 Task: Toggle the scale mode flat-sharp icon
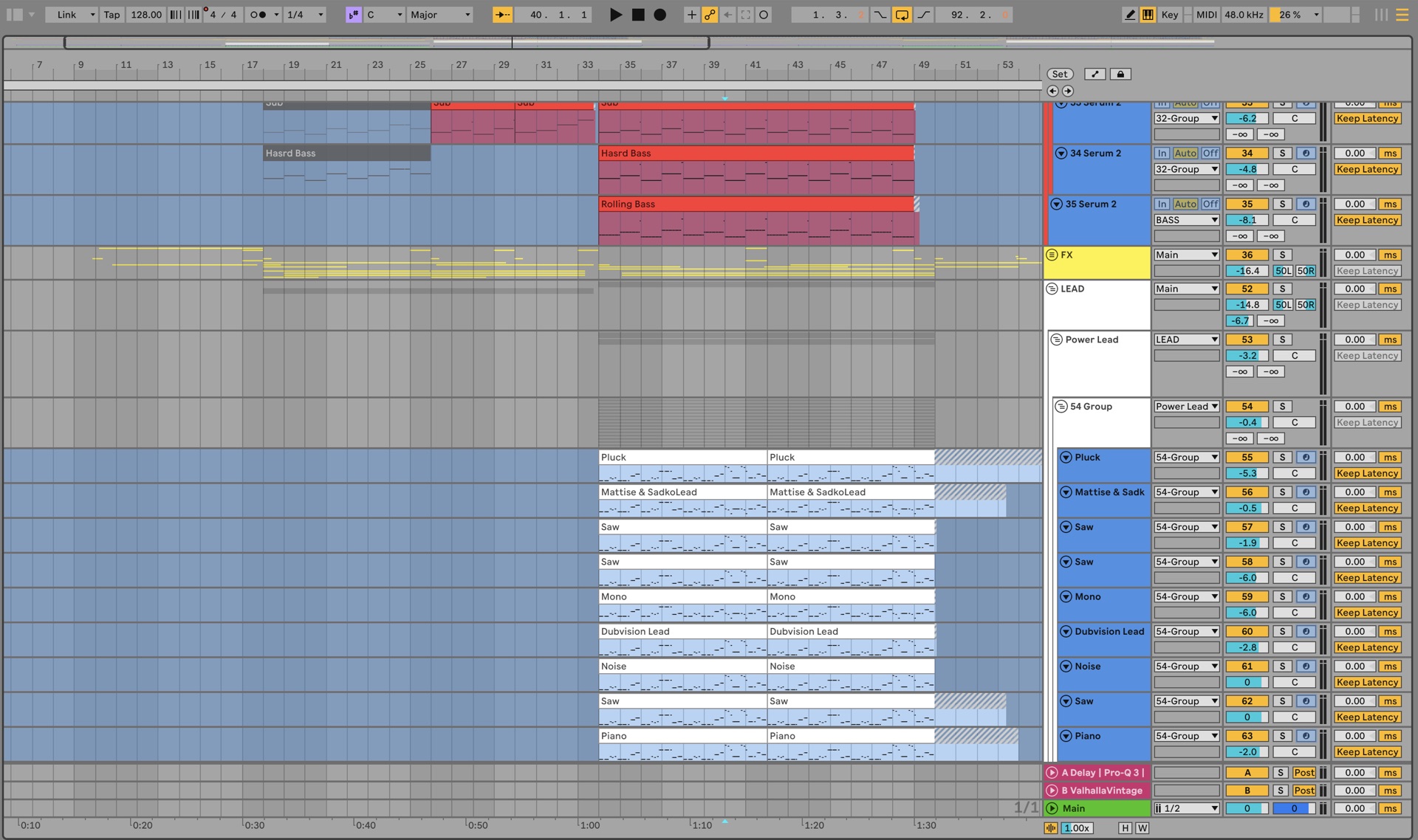[x=354, y=15]
